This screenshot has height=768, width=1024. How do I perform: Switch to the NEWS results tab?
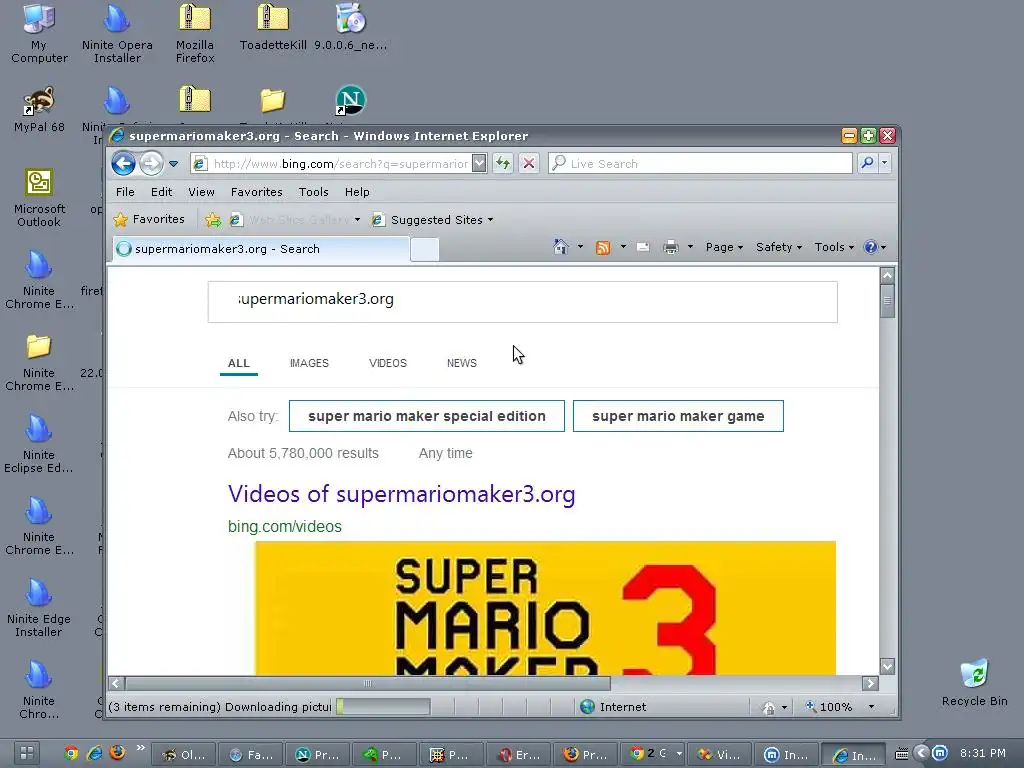(x=461, y=363)
